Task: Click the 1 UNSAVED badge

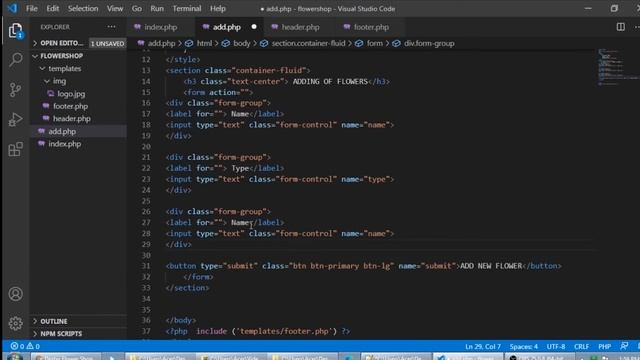Action: (x=107, y=44)
